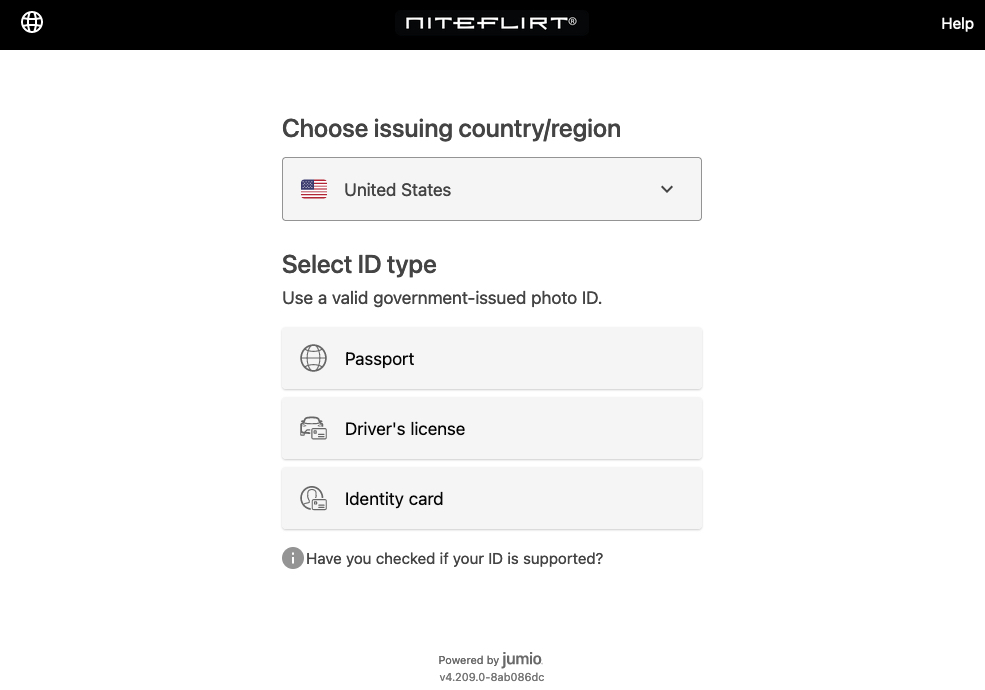The image size is (985, 690).
Task: Click the United States text in selector
Action: [398, 190]
